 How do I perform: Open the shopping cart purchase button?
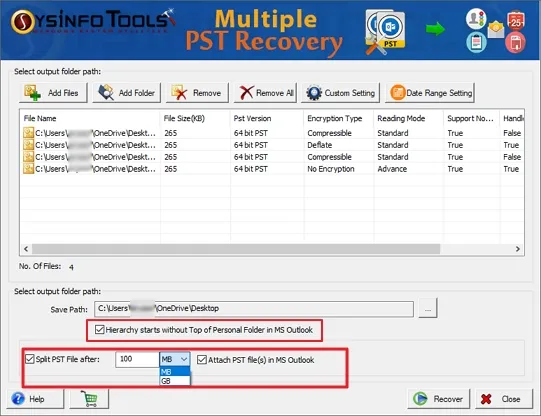click(89, 399)
